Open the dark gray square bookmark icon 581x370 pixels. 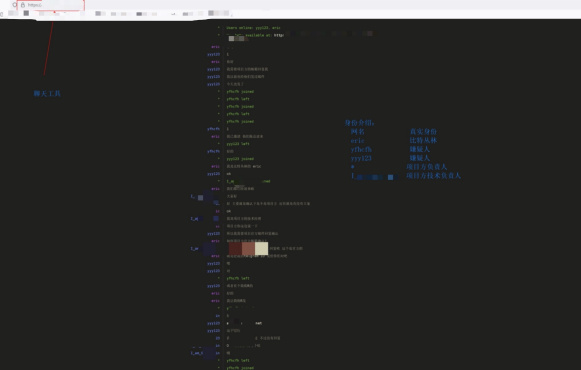26,13
